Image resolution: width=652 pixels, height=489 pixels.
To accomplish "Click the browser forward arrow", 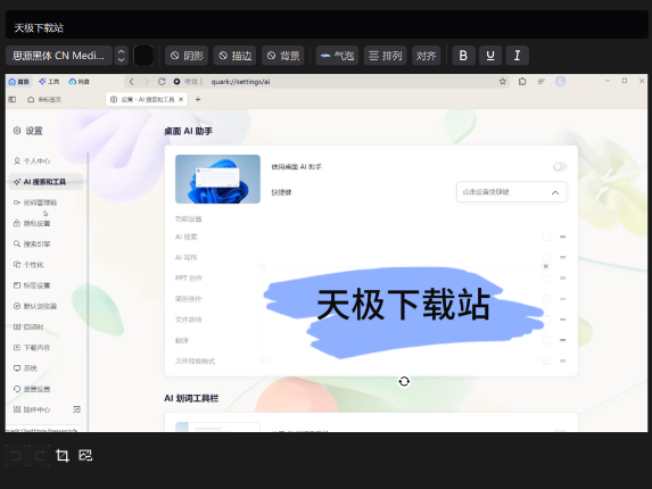I will (x=146, y=82).
